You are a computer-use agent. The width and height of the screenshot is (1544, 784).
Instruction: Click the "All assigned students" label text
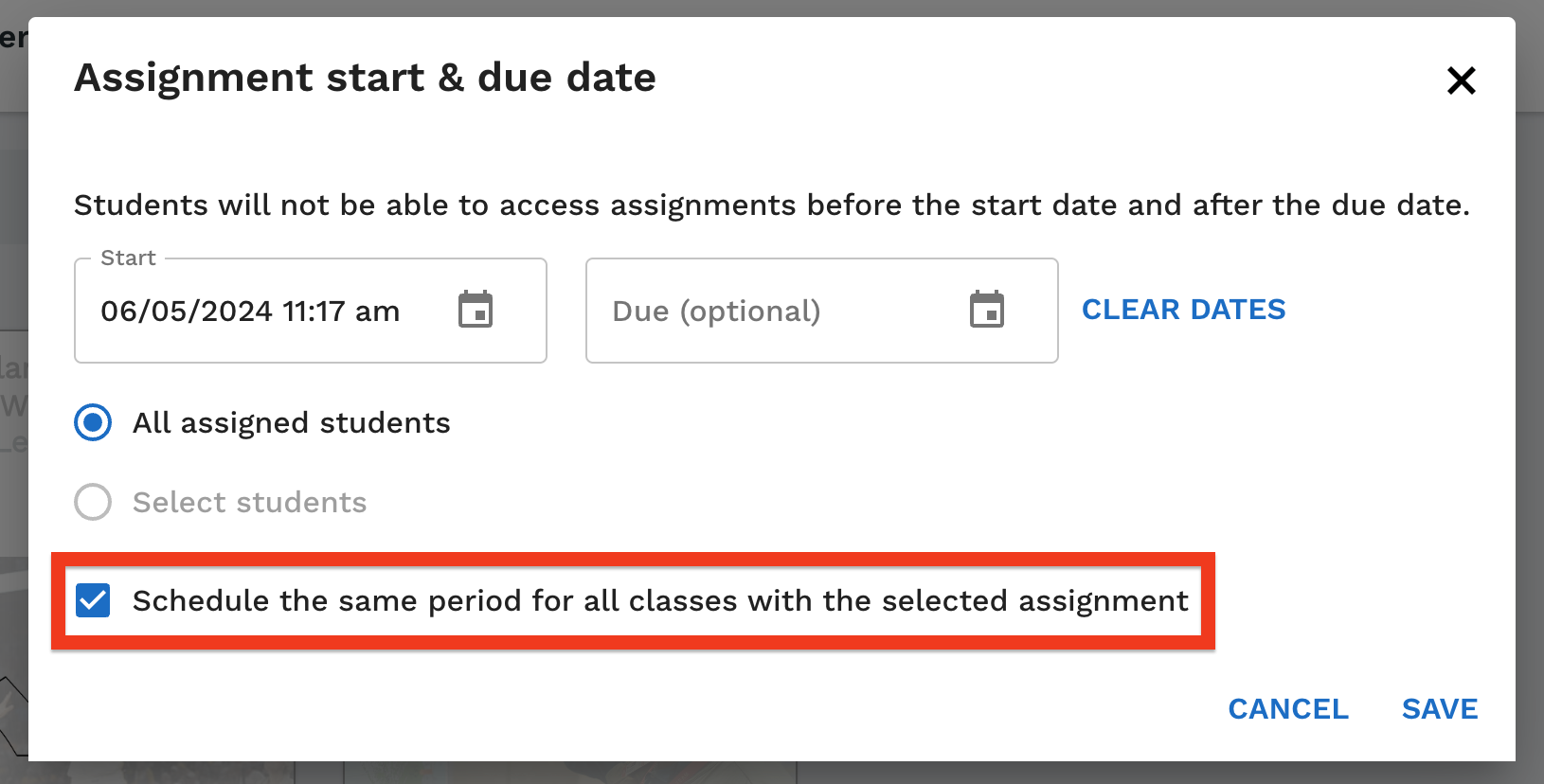click(x=291, y=423)
